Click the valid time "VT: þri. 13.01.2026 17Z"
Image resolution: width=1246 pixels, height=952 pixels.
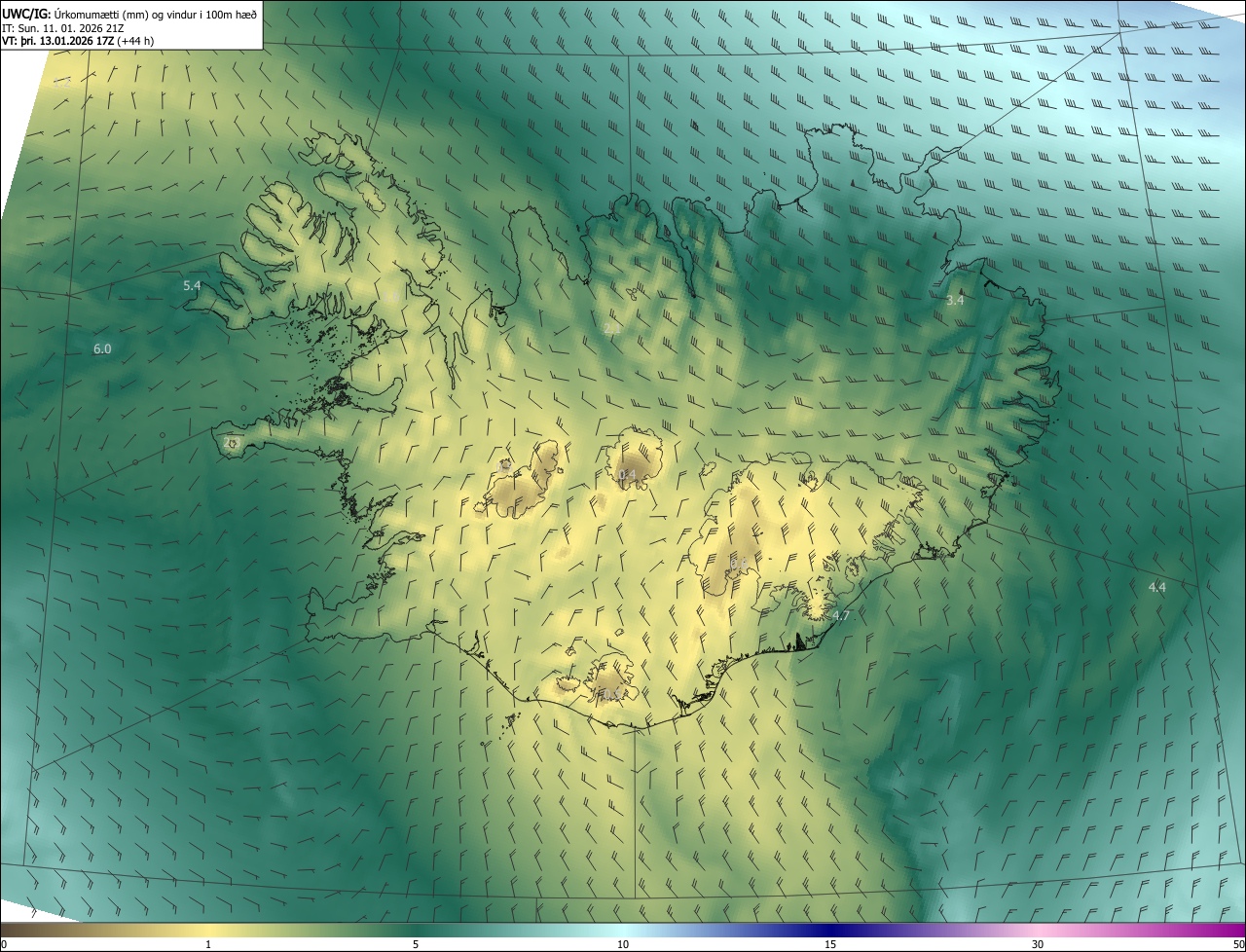58,40
